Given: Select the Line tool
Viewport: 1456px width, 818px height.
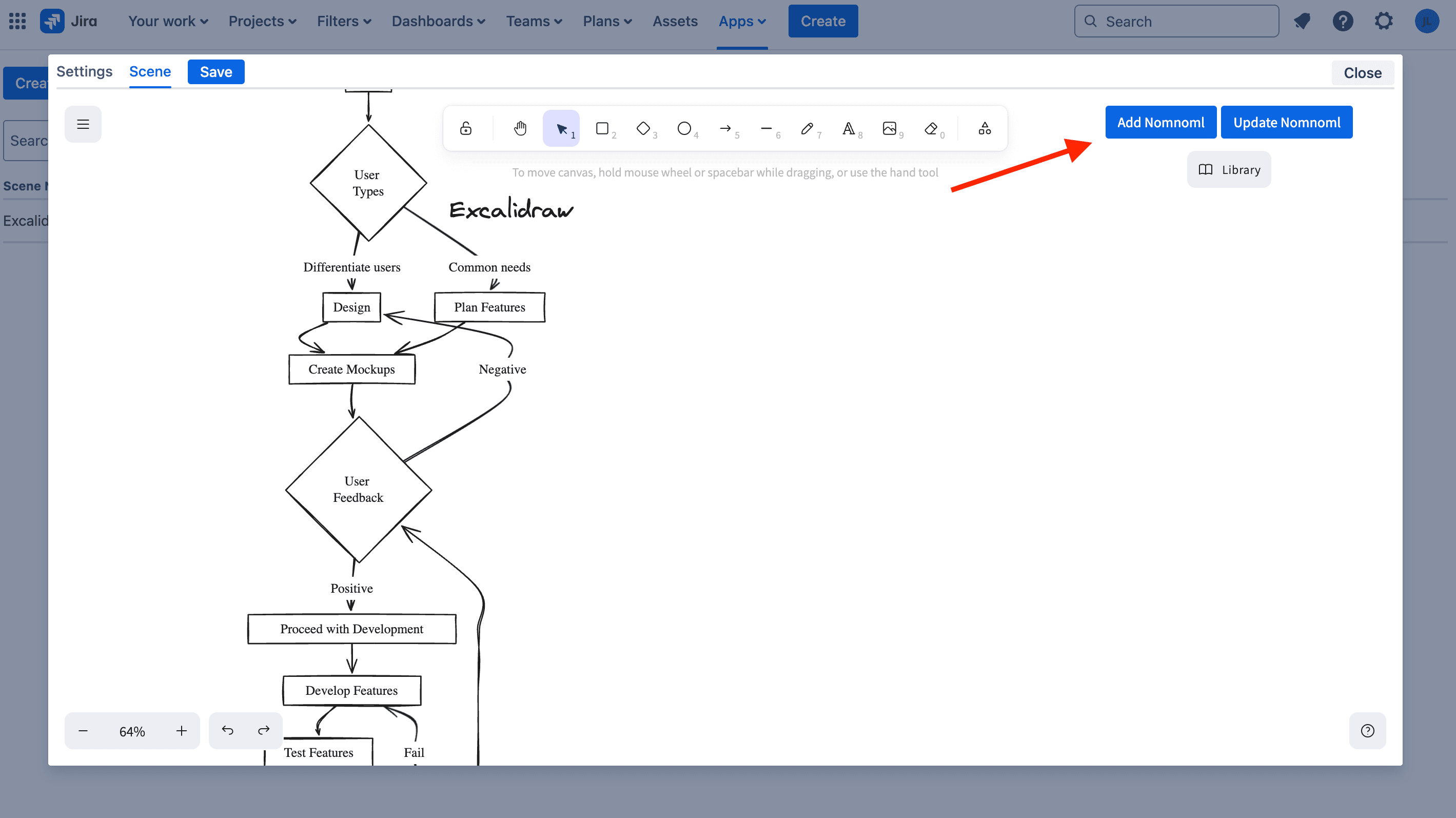Looking at the screenshot, I should pos(766,128).
